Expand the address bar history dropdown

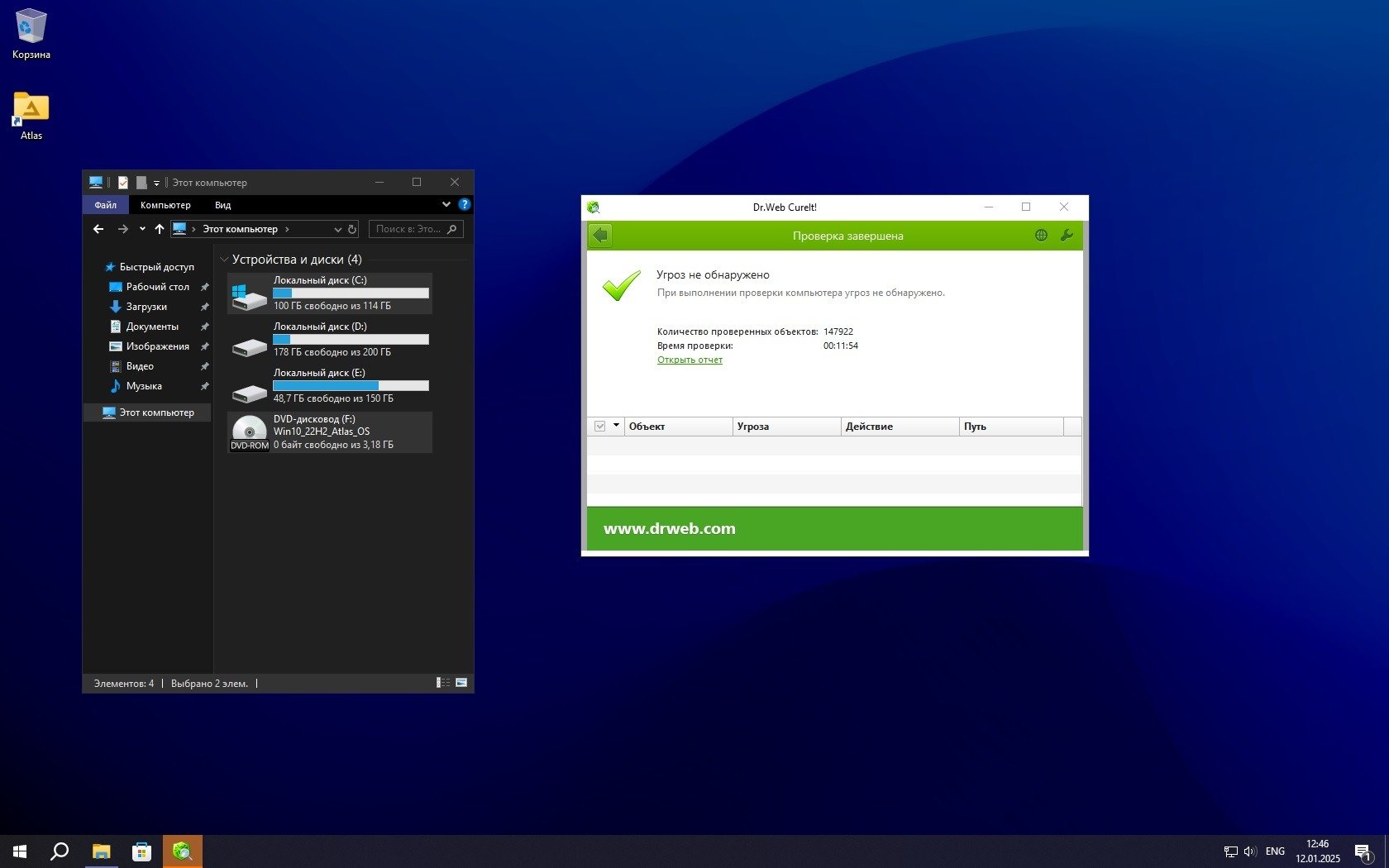pos(337,229)
